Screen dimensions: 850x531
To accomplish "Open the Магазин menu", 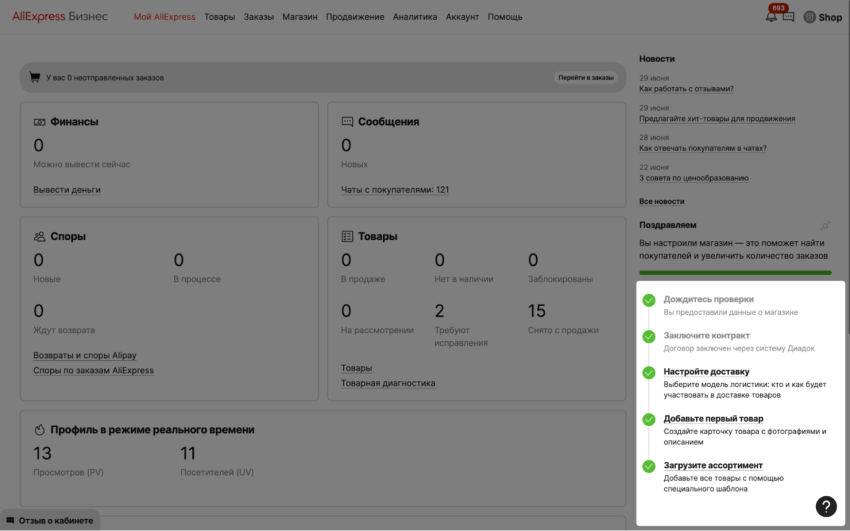I will click(x=300, y=17).
